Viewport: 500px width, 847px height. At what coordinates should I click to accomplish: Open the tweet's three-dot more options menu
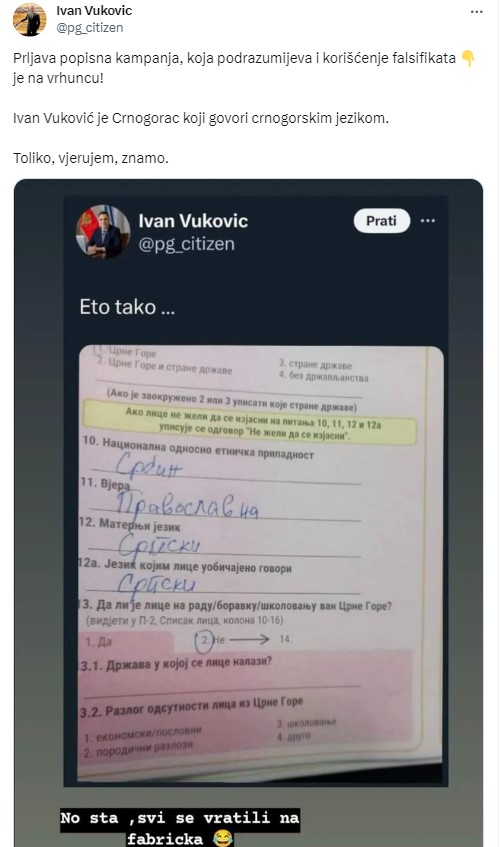point(476,11)
